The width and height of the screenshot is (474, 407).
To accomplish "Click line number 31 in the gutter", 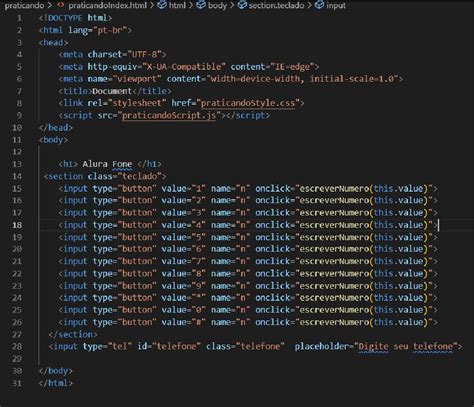I will pos(17,383).
